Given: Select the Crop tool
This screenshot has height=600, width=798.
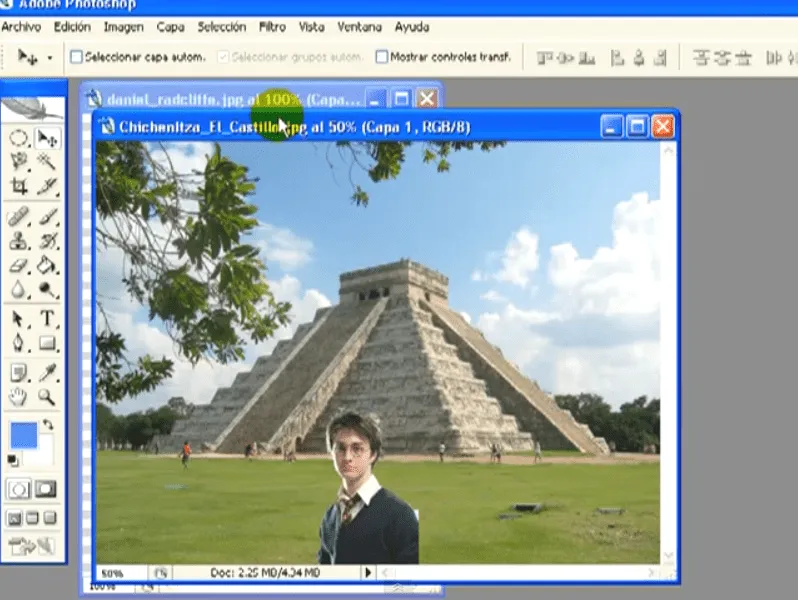Looking at the screenshot, I should pos(19,186).
